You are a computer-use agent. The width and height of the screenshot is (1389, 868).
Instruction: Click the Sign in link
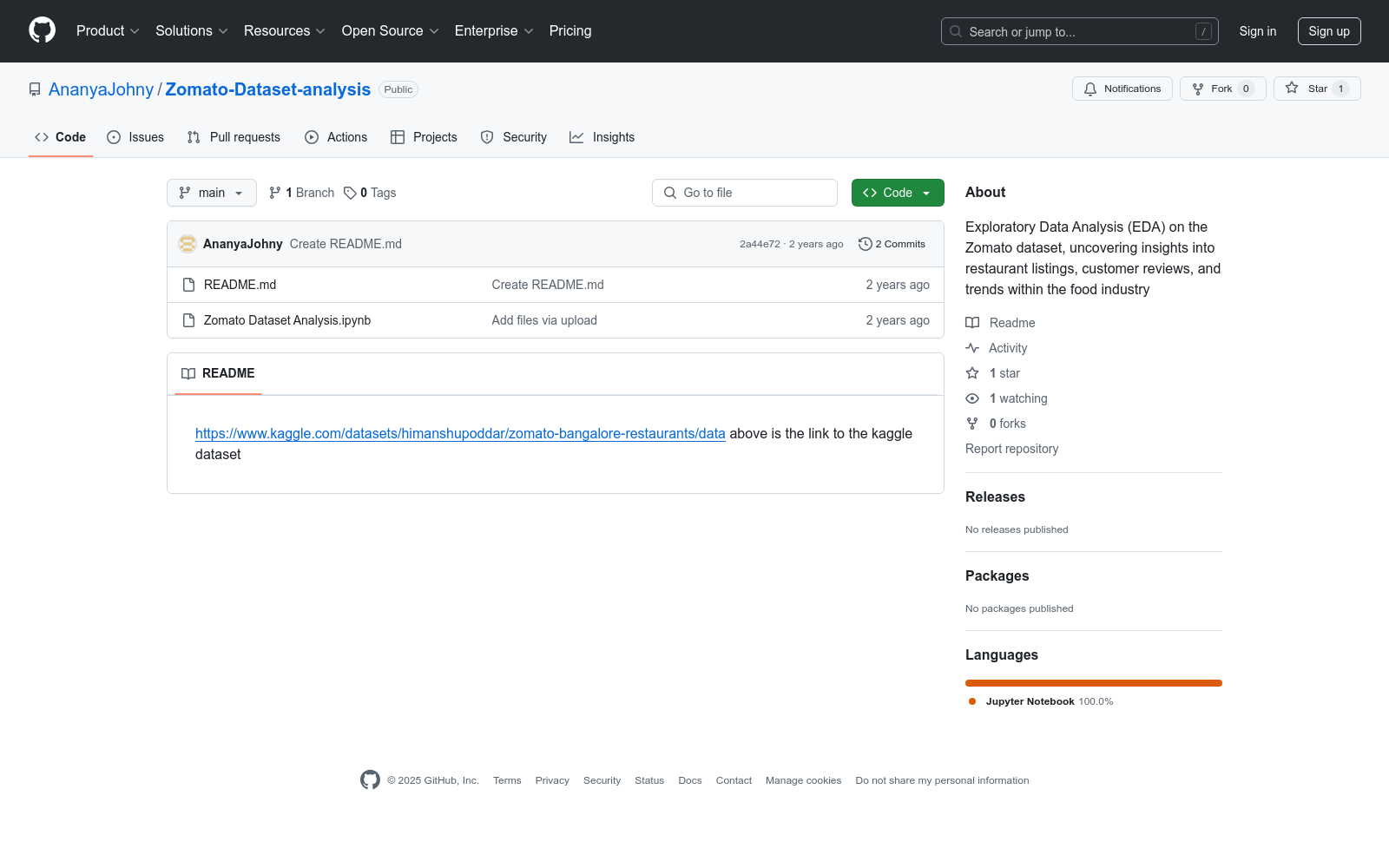point(1258,31)
